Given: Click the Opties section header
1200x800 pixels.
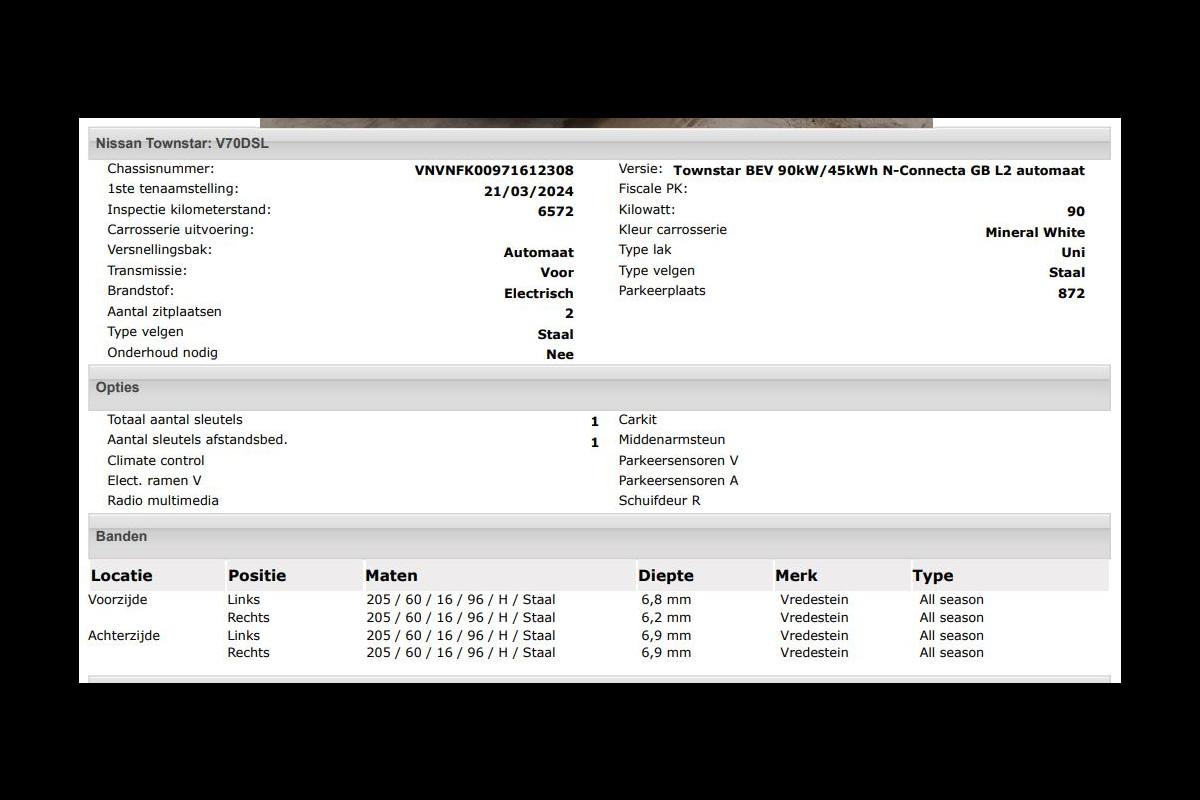Looking at the screenshot, I should pyautogui.click(x=118, y=387).
